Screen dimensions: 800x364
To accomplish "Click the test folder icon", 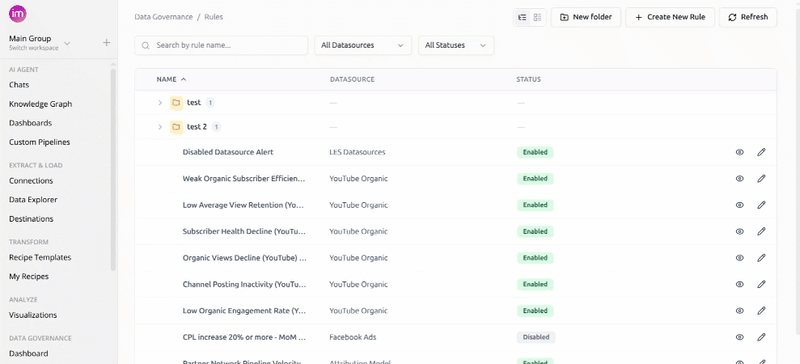I will [x=176, y=103].
